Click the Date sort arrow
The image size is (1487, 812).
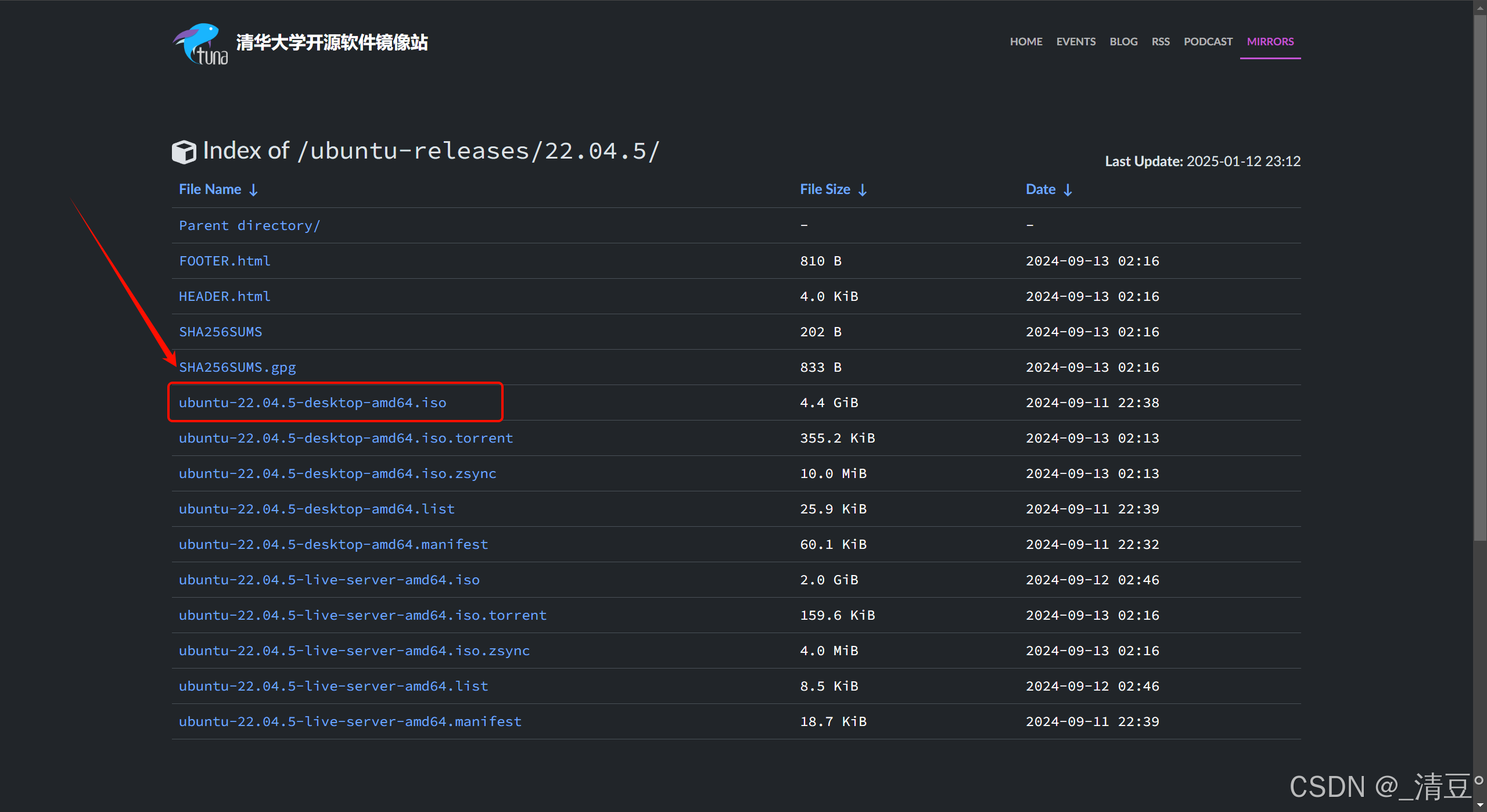pos(1068,190)
